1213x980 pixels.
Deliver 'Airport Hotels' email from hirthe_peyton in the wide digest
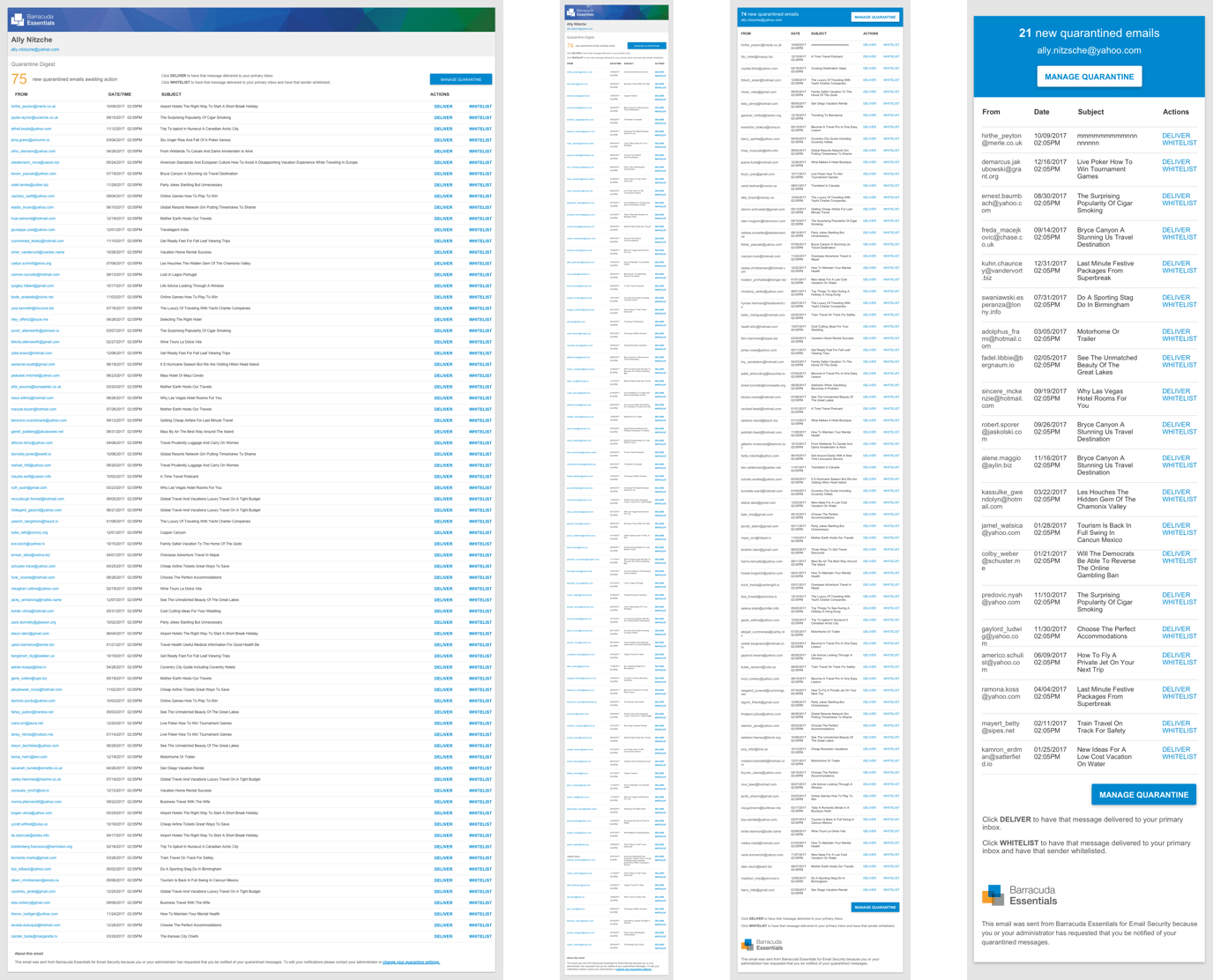(443, 107)
